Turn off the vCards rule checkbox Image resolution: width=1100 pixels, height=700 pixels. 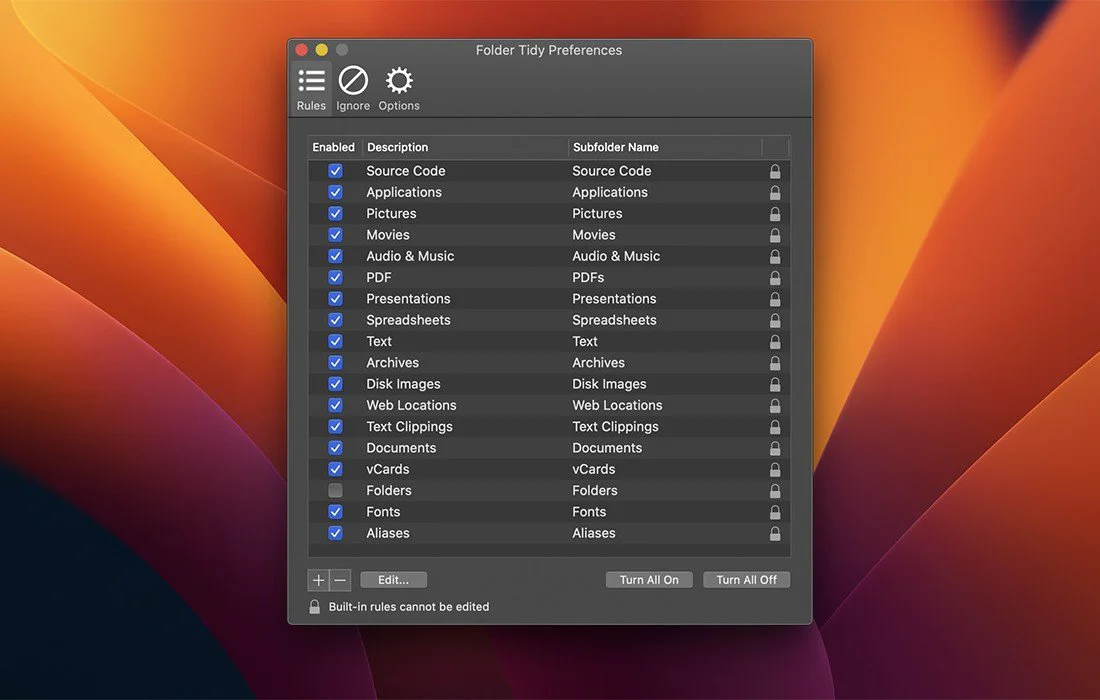(335, 469)
